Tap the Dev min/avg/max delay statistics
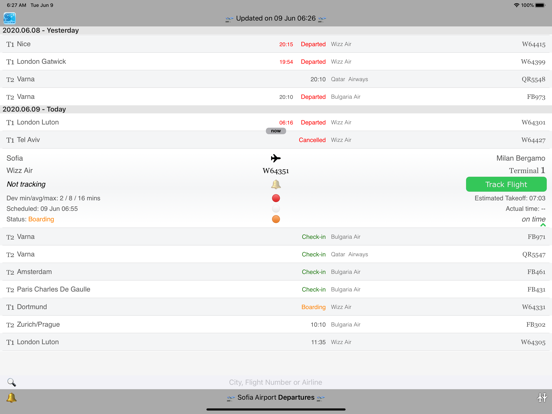The width and height of the screenshot is (552, 414). tap(53, 198)
